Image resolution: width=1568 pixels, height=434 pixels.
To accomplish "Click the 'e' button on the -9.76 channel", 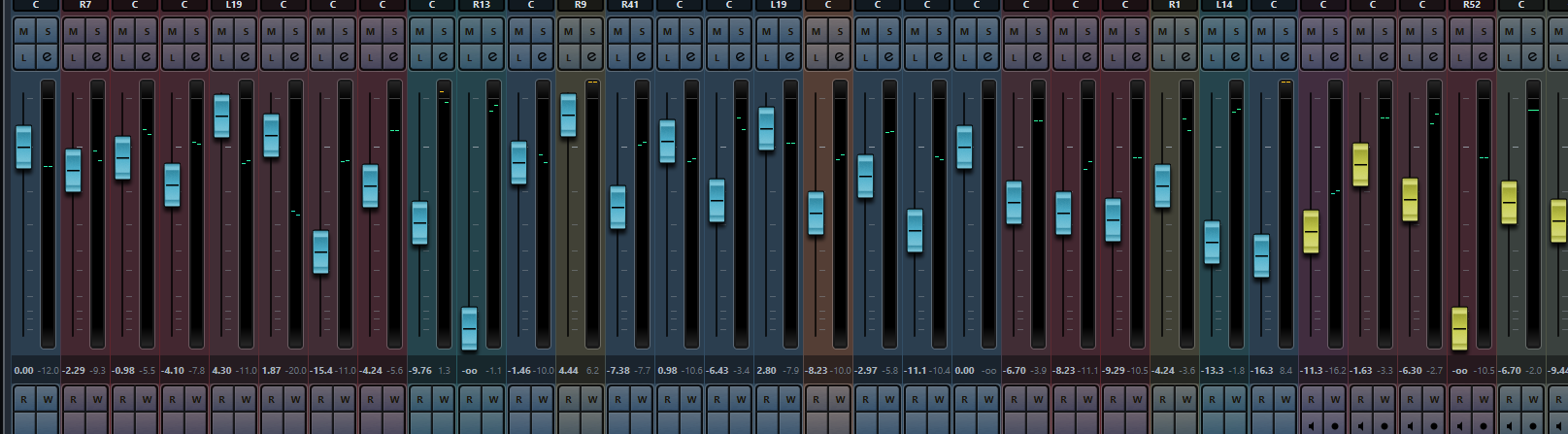I will pos(444,57).
